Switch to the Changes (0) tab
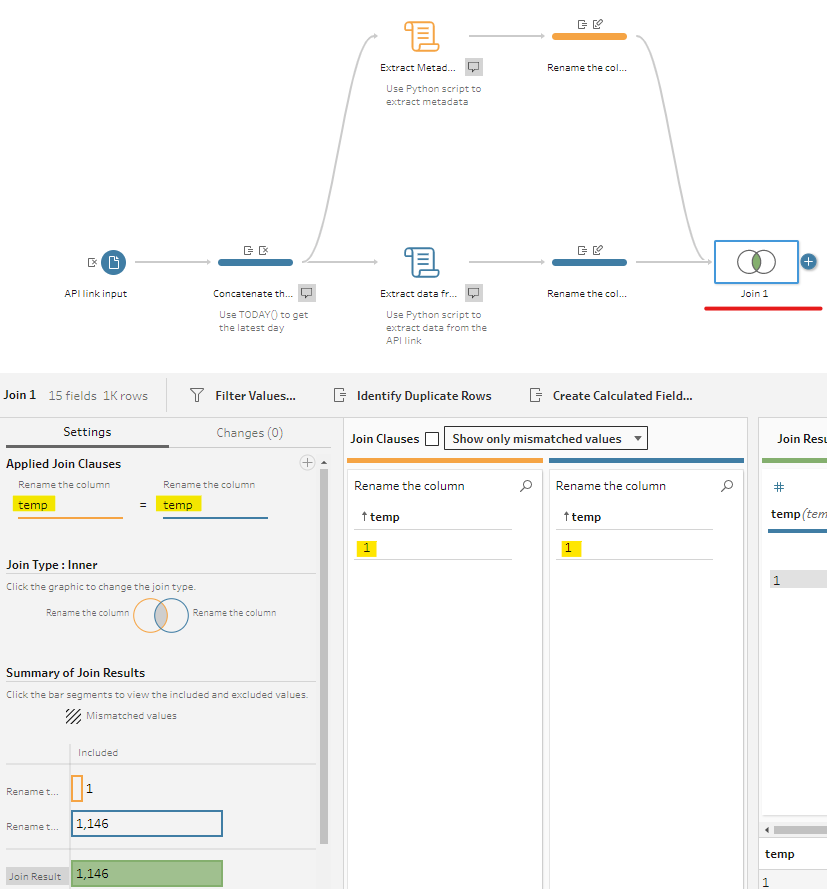The image size is (827, 889). click(x=250, y=433)
